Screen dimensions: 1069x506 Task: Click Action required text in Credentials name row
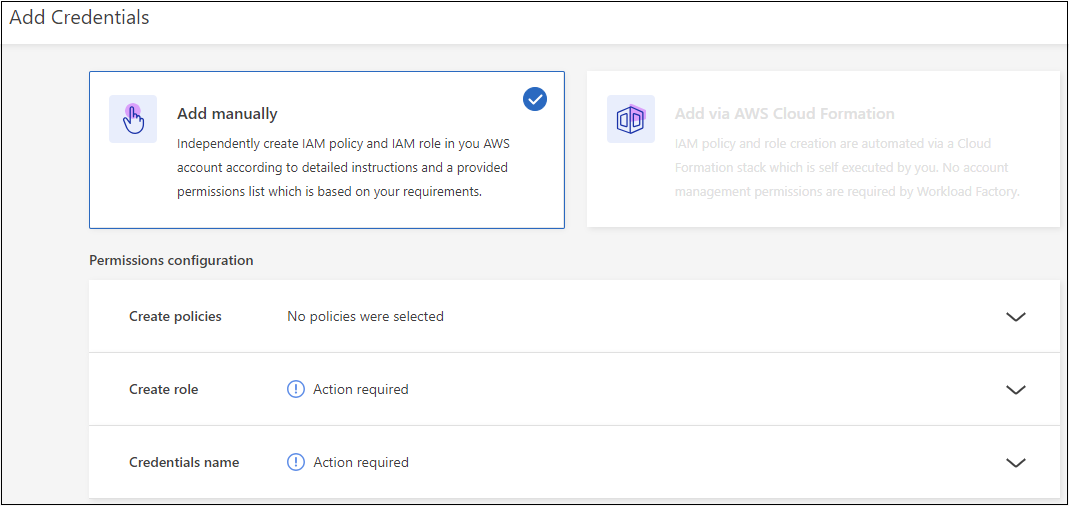tap(360, 462)
